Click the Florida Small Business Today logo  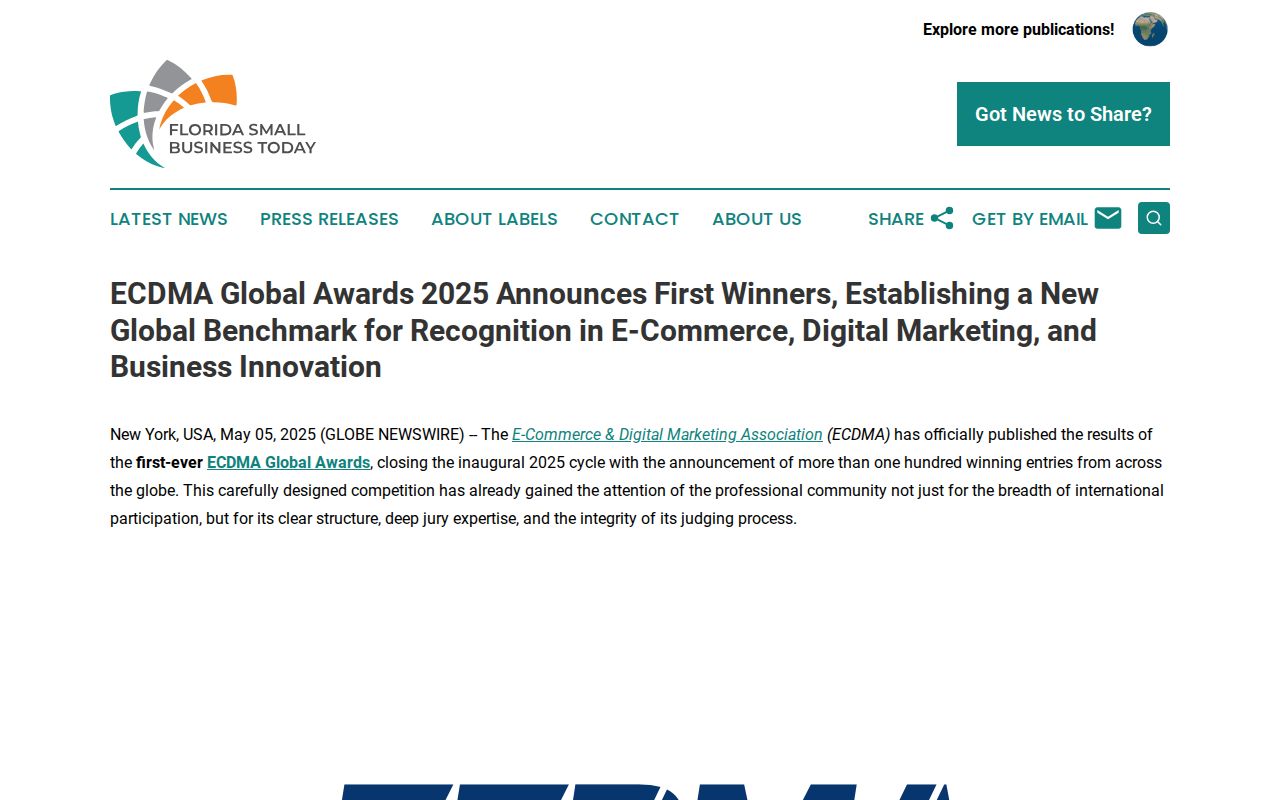pos(212,113)
